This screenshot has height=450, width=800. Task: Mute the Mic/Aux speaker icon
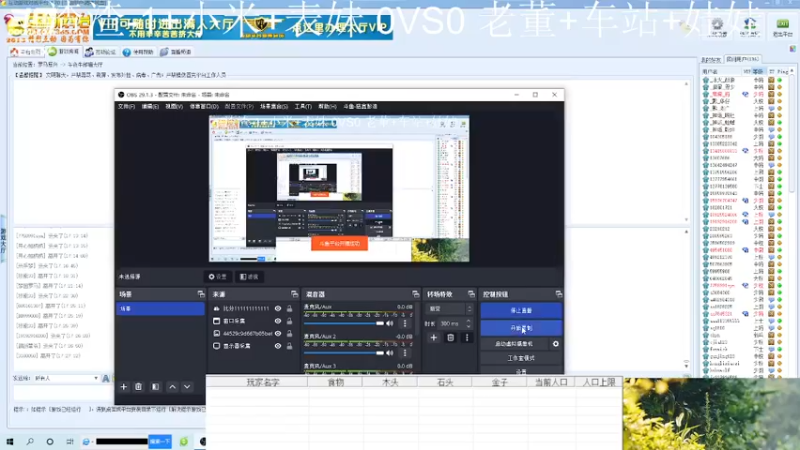click(x=390, y=323)
